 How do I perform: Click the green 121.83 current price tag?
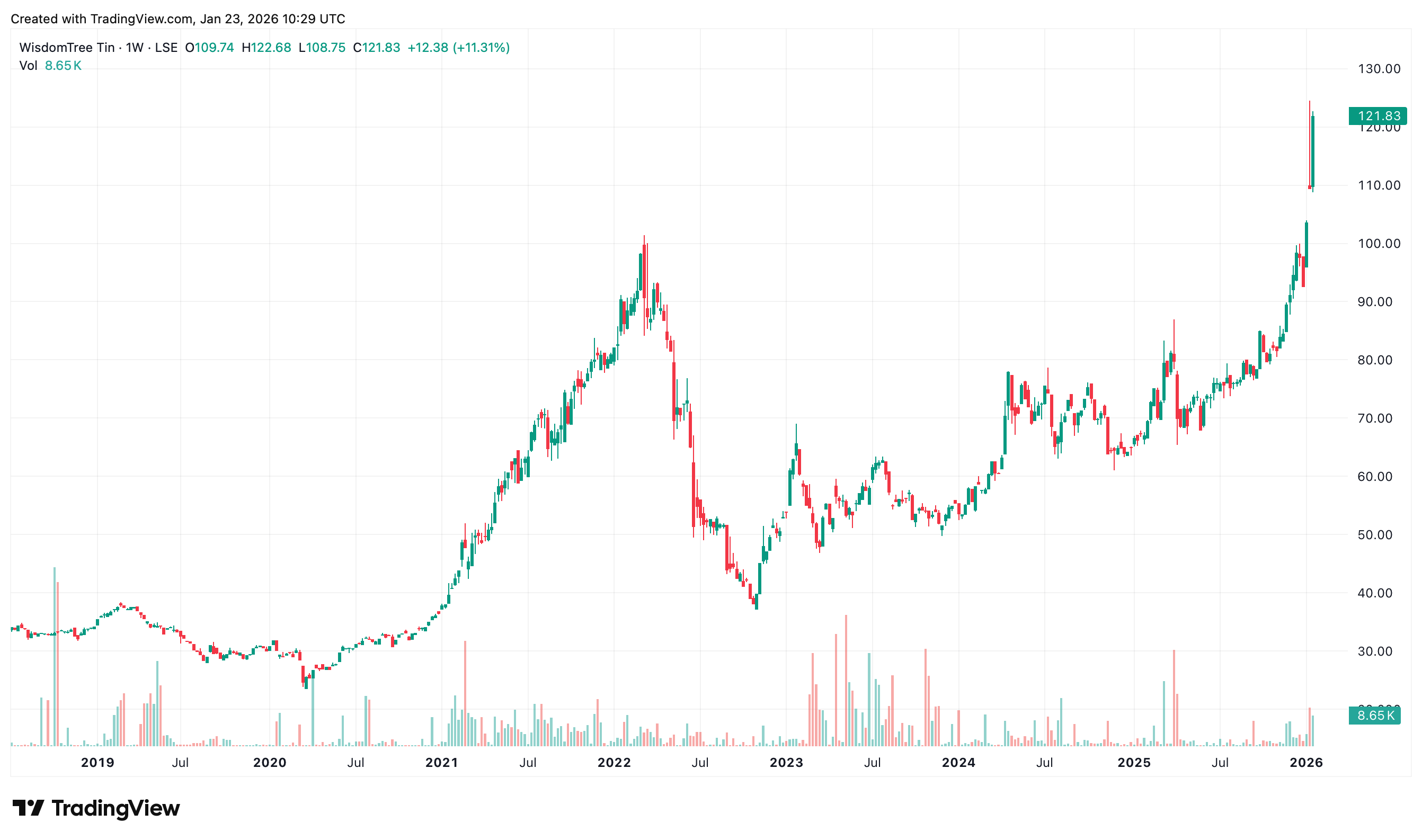pos(1377,116)
